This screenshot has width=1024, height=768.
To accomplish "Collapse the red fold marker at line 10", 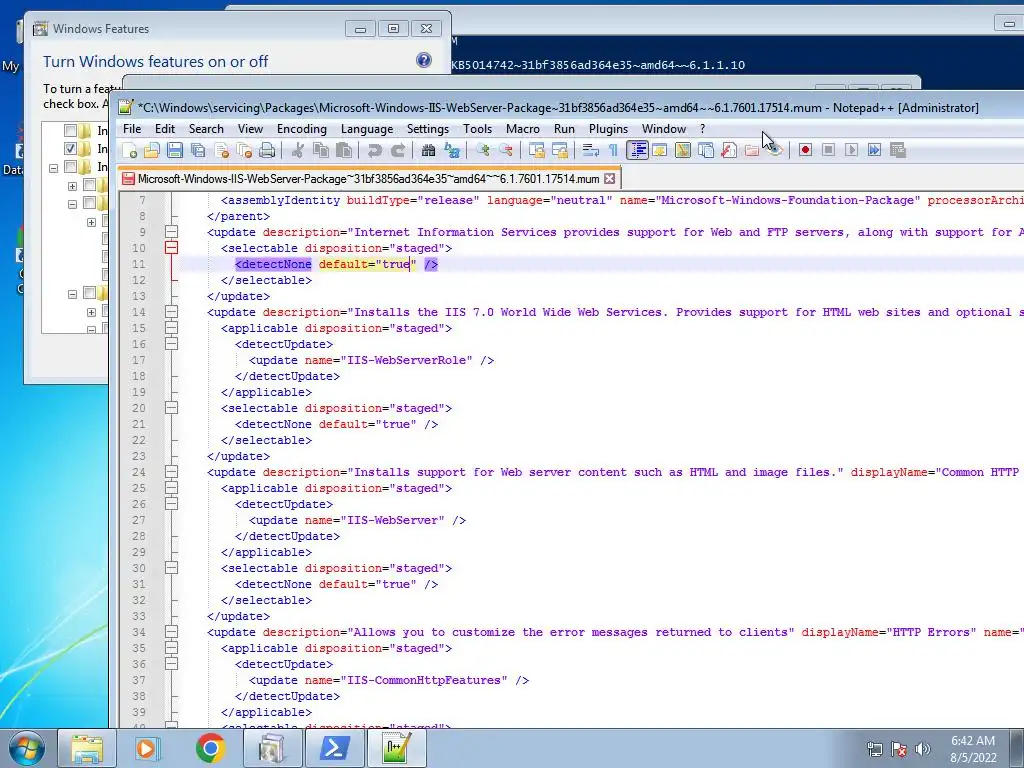I will [171, 248].
